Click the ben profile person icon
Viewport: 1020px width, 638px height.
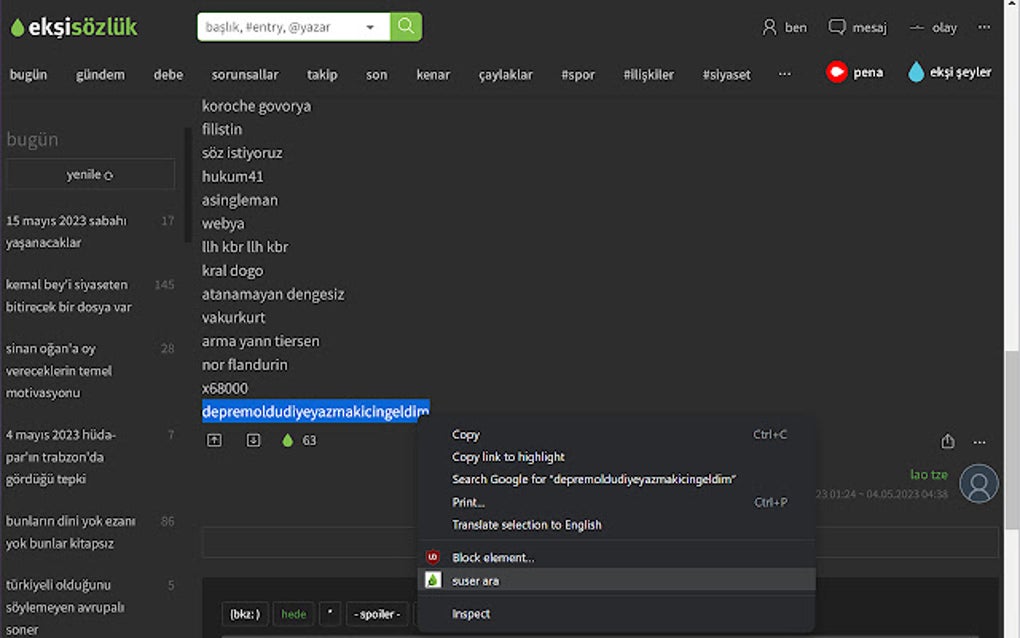[769, 27]
